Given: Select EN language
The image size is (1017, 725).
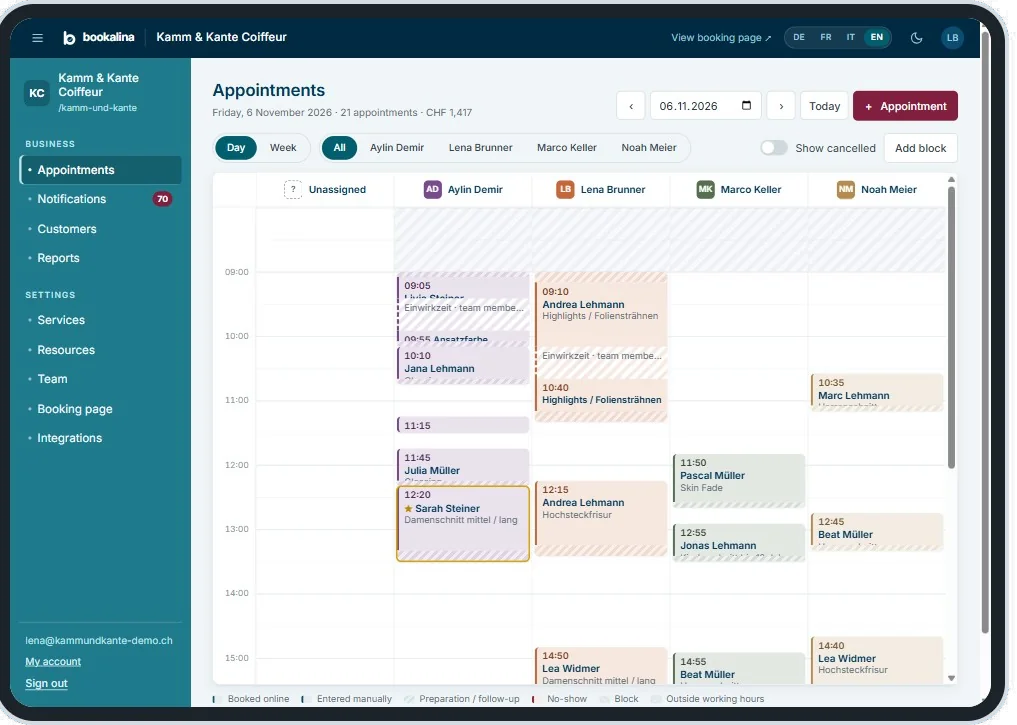Looking at the screenshot, I should (x=876, y=38).
